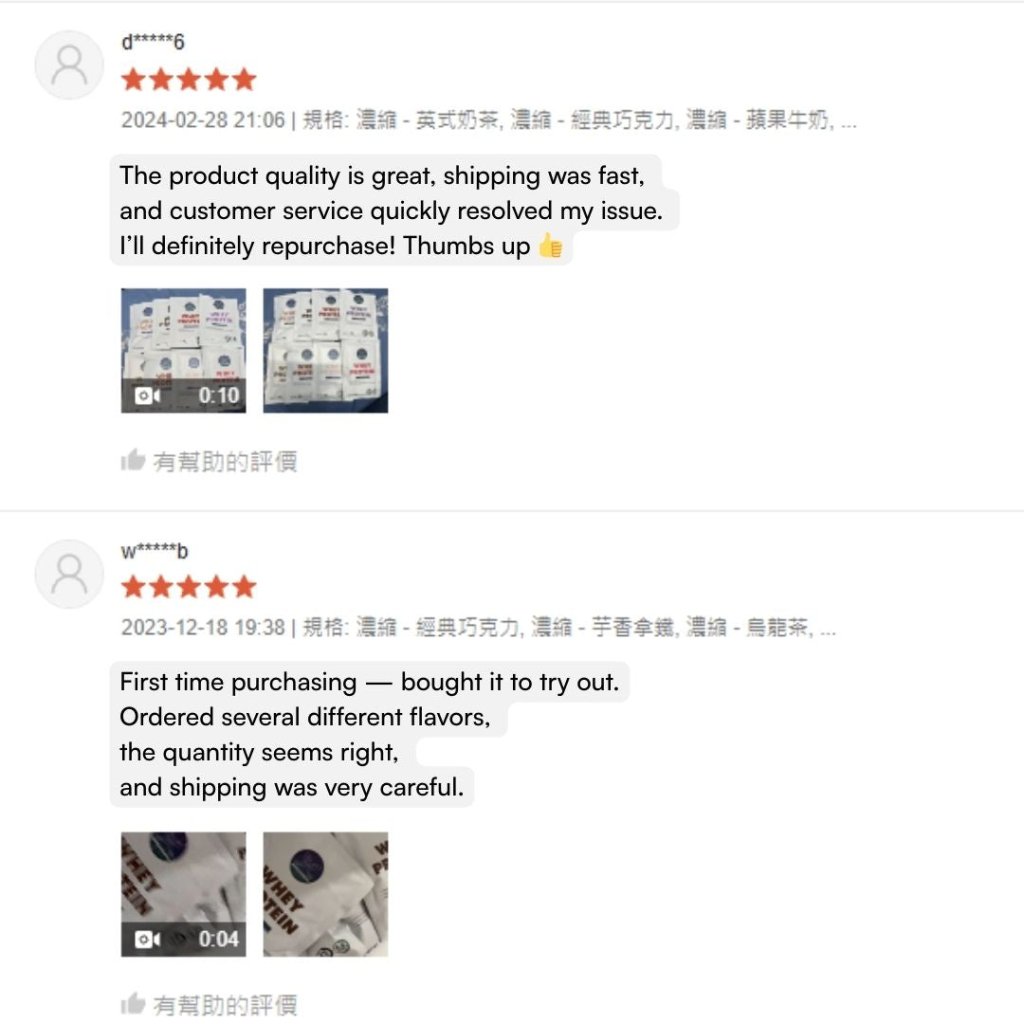Screen dimensions: 1024x1024
Task: Open the photo thumbnail in d*****6's review
Action: point(325,350)
